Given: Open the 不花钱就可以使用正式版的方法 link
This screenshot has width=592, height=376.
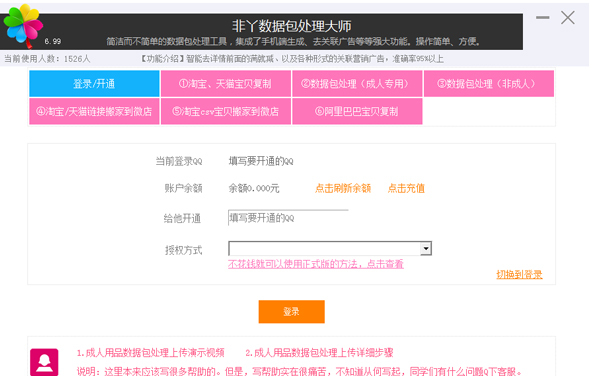Looking at the screenshot, I should click(x=316, y=264).
